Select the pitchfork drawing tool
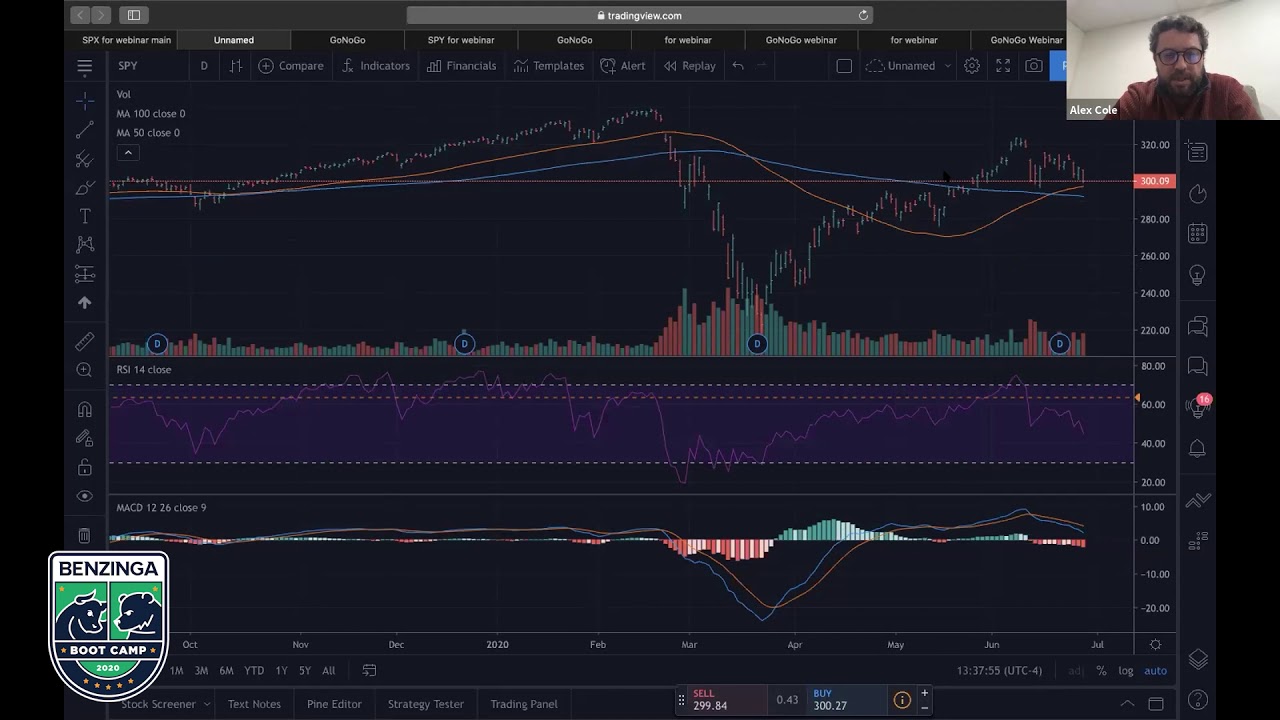The image size is (1280, 720). [85, 159]
